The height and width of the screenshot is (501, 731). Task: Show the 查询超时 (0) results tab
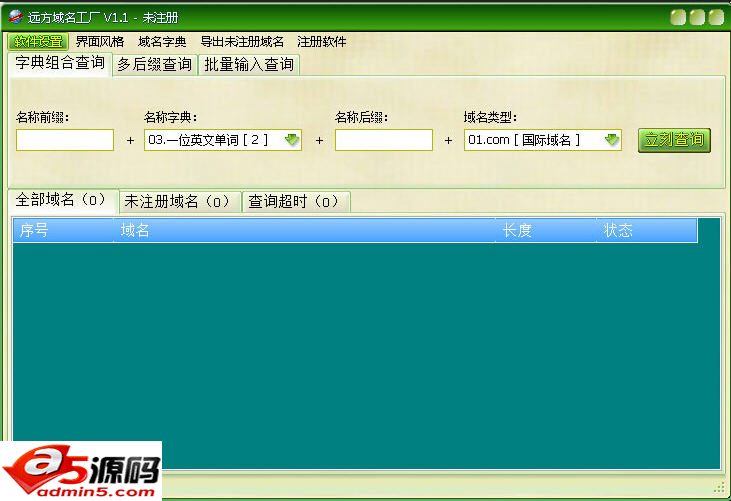296,202
